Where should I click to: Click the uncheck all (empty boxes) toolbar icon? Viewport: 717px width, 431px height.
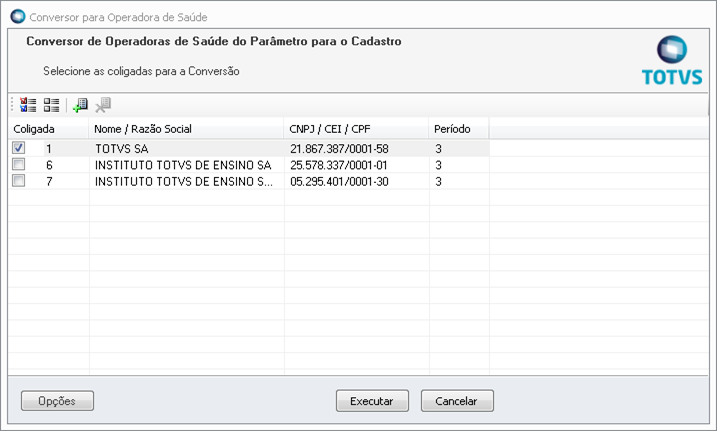point(51,104)
